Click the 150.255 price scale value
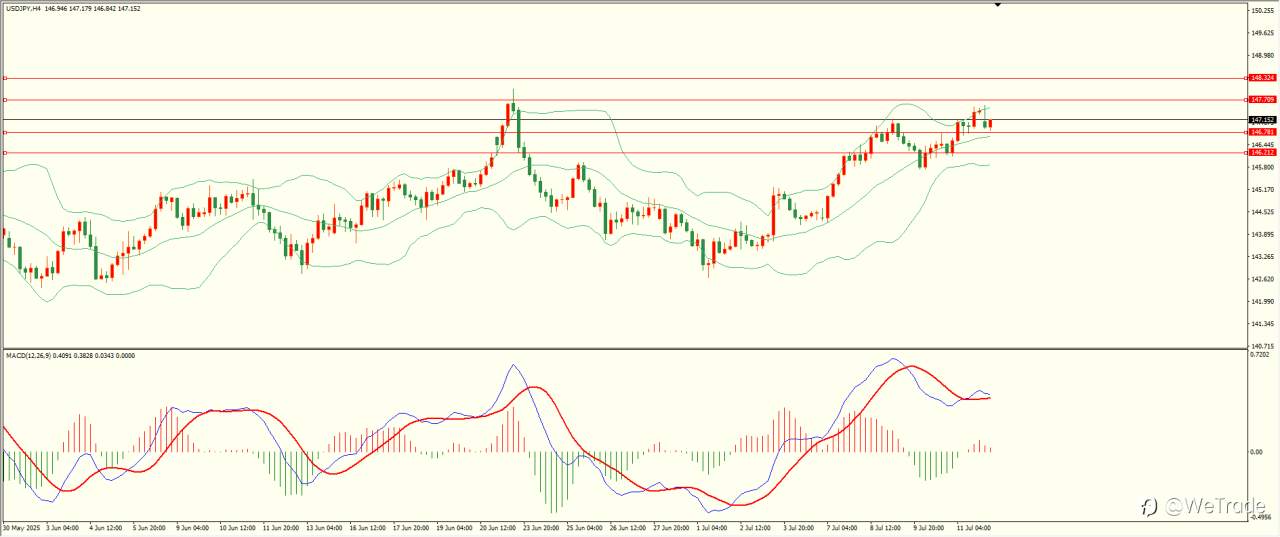 [1262, 10]
